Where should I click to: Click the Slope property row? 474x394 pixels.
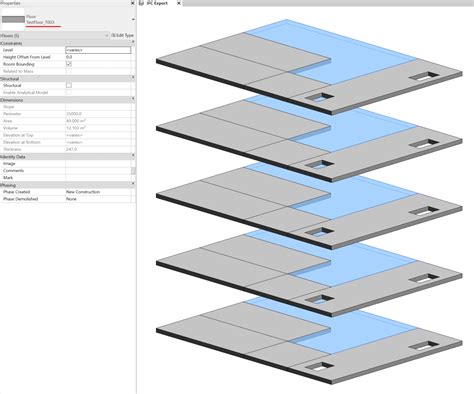(67, 107)
